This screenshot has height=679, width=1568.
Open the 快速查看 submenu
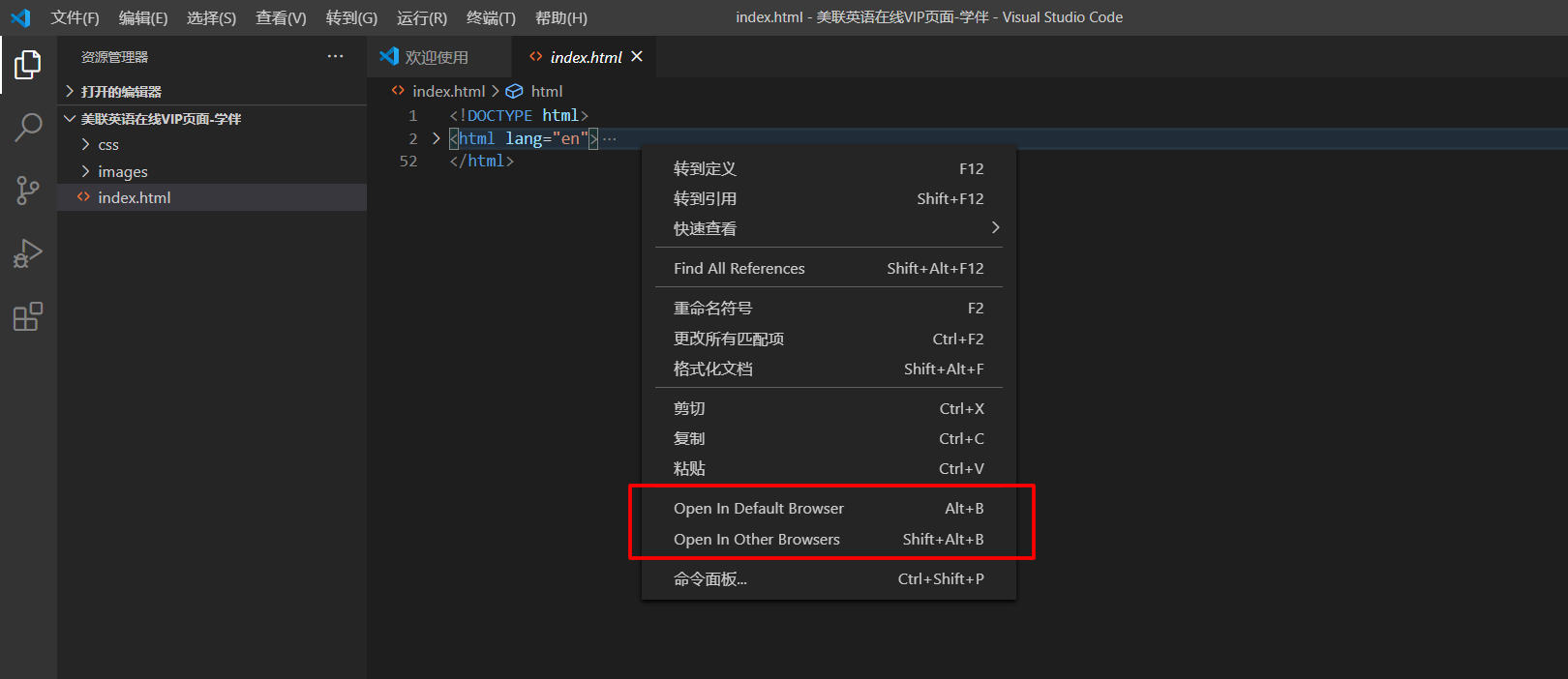pos(829,228)
